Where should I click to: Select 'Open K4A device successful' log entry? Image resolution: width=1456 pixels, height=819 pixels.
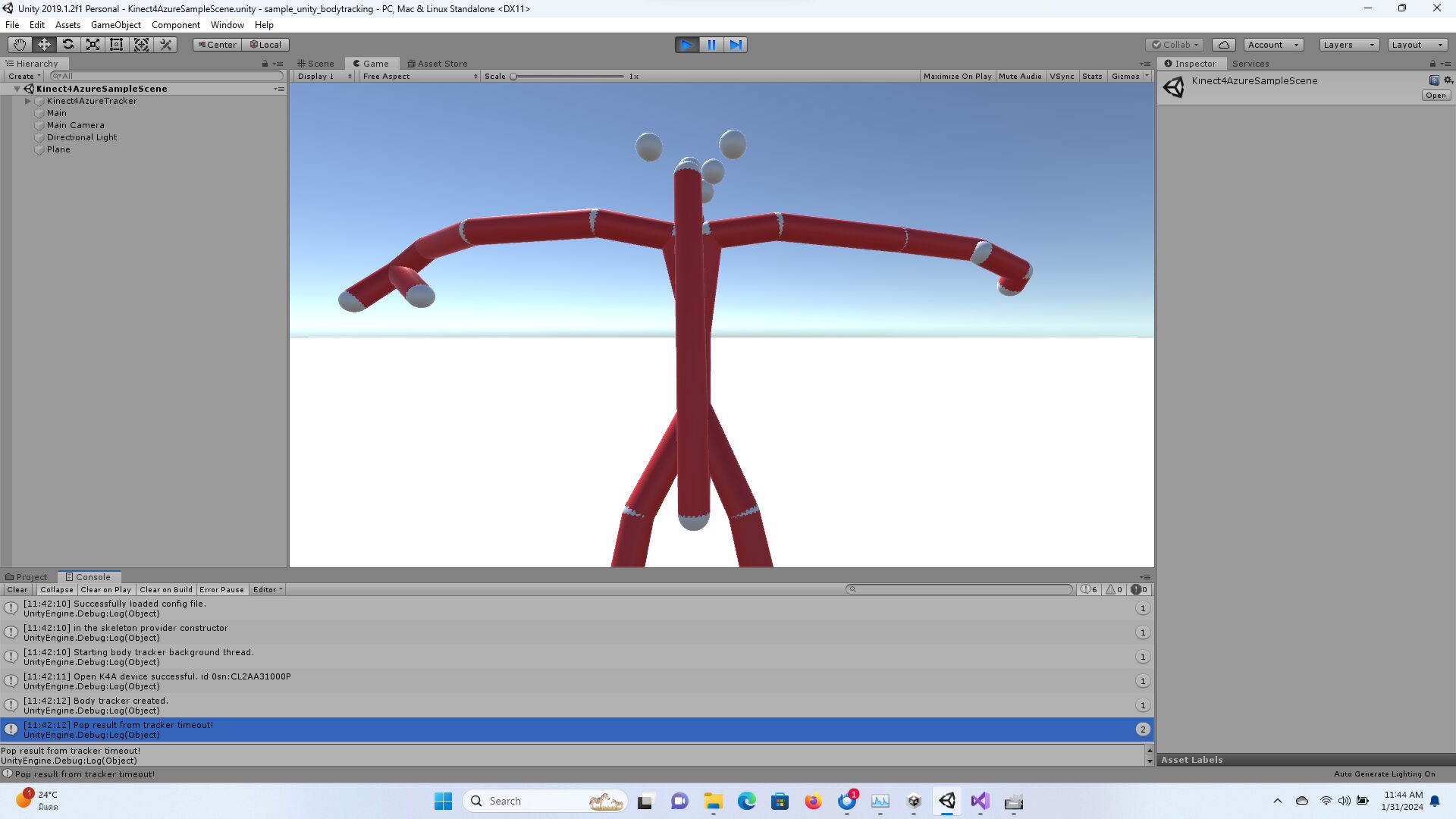coord(576,681)
